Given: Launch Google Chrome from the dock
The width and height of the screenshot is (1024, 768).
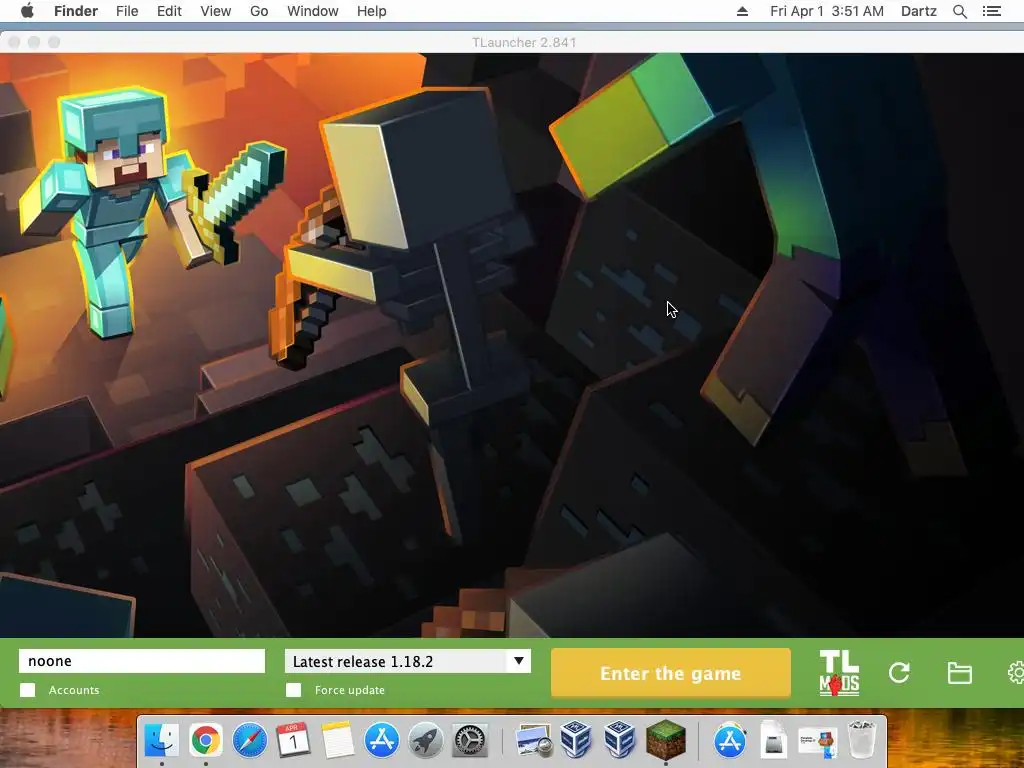Looking at the screenshot, I should point(206,741).
